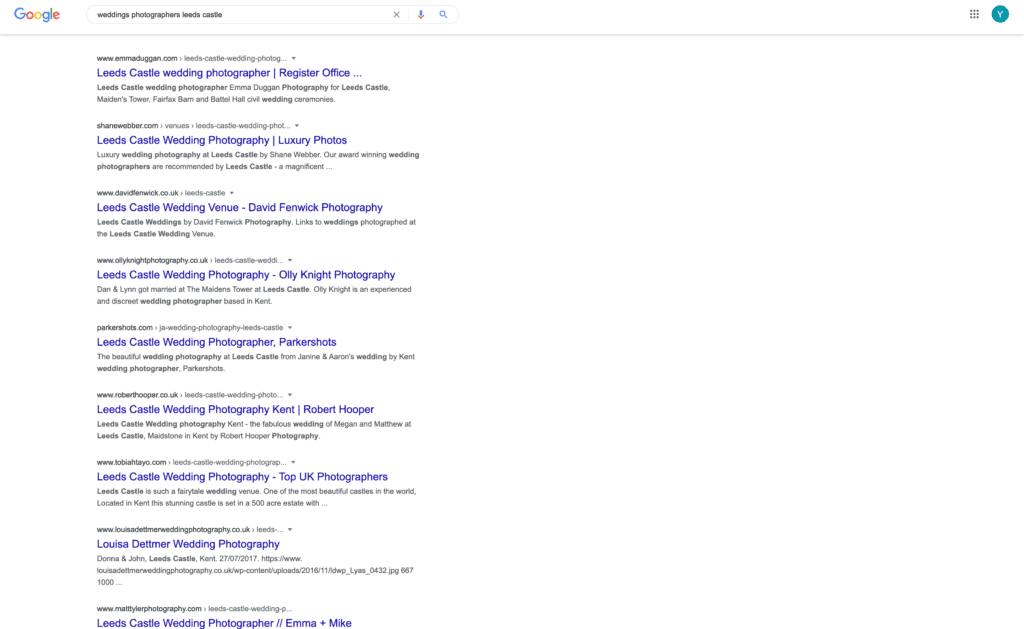Image resolution: width=1024 pixels, height=629 pixels.
Task: Click the Google logo
Action: click(x=37, y=14)
